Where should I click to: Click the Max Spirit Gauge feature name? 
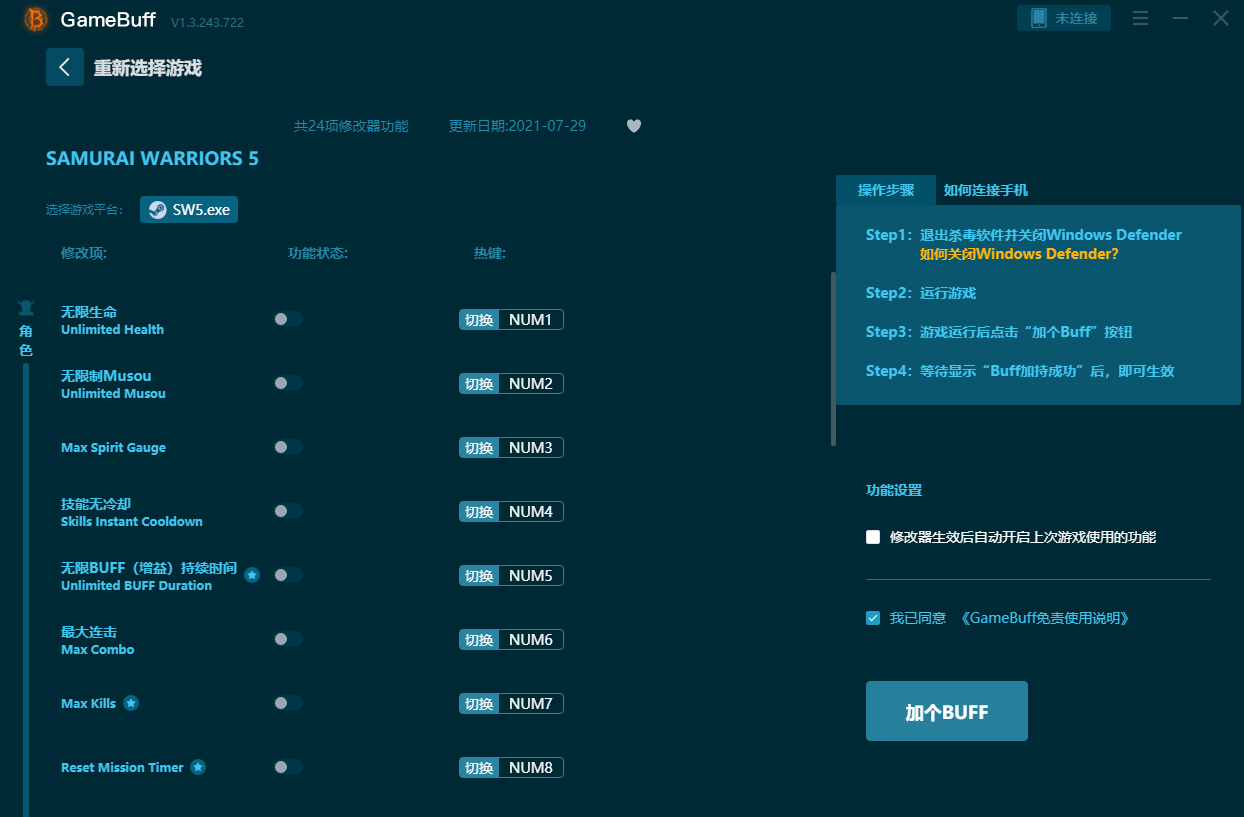click(x=113, y=447)
